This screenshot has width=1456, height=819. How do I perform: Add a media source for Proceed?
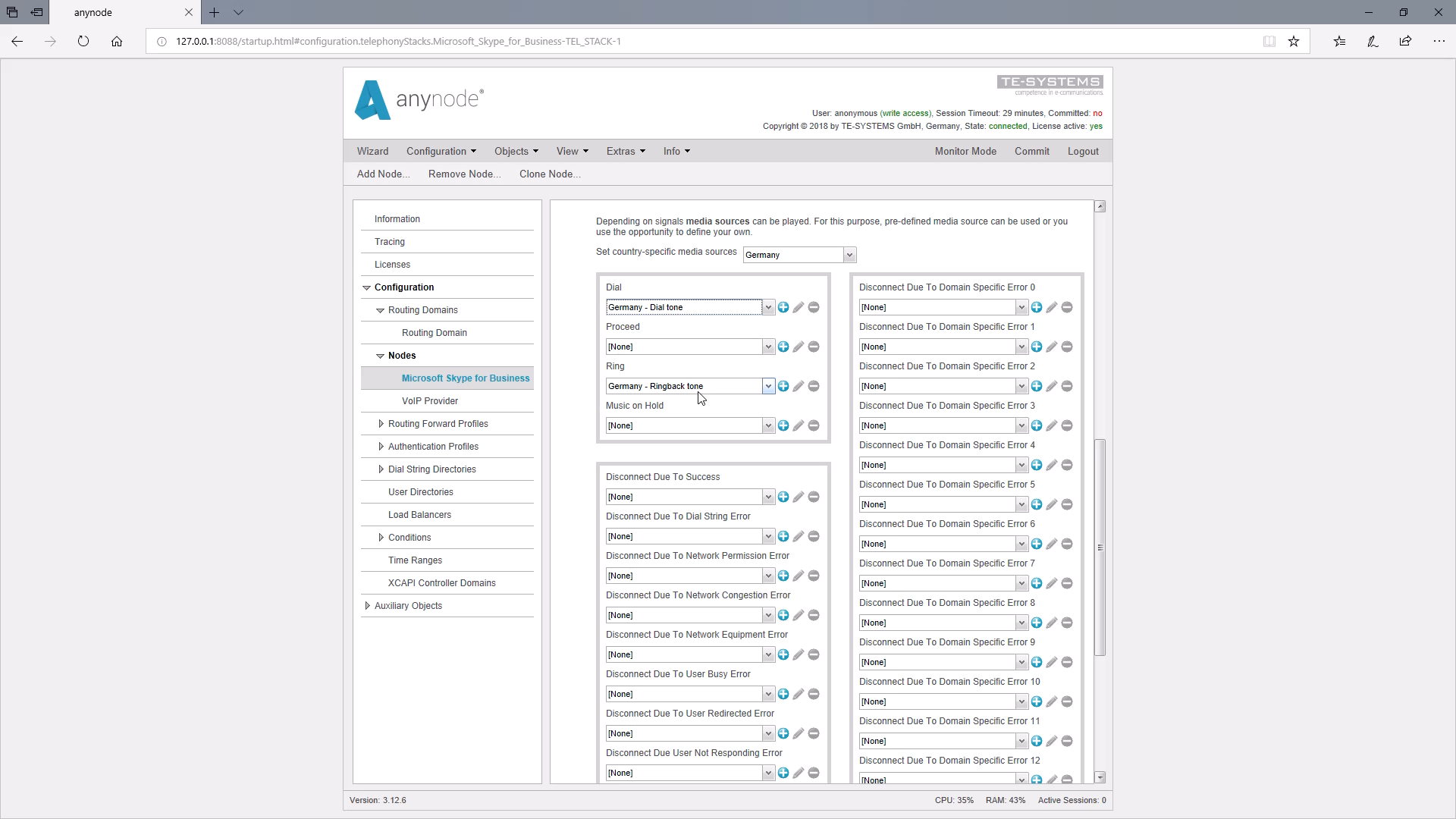[783, 347]
